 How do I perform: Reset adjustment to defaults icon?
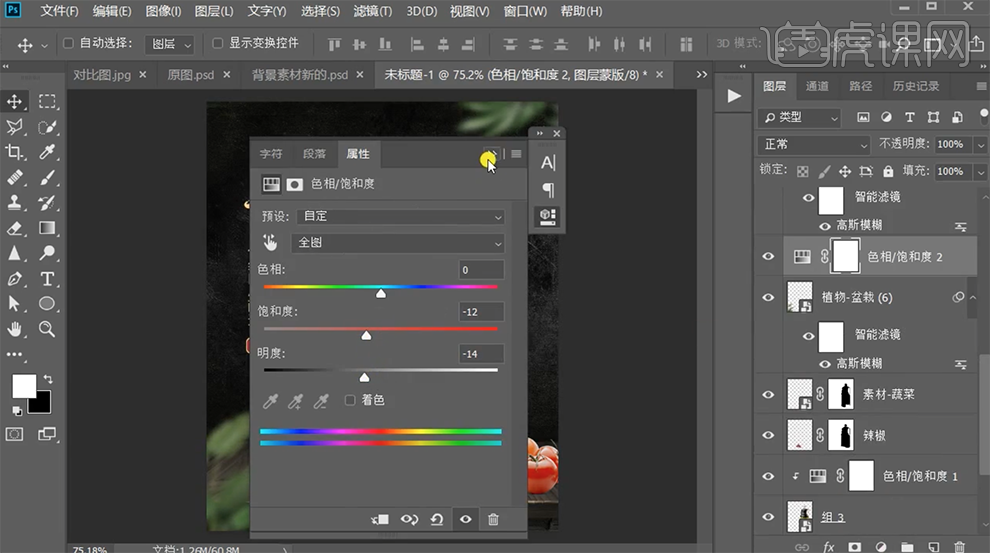click(x=437, y=519)
